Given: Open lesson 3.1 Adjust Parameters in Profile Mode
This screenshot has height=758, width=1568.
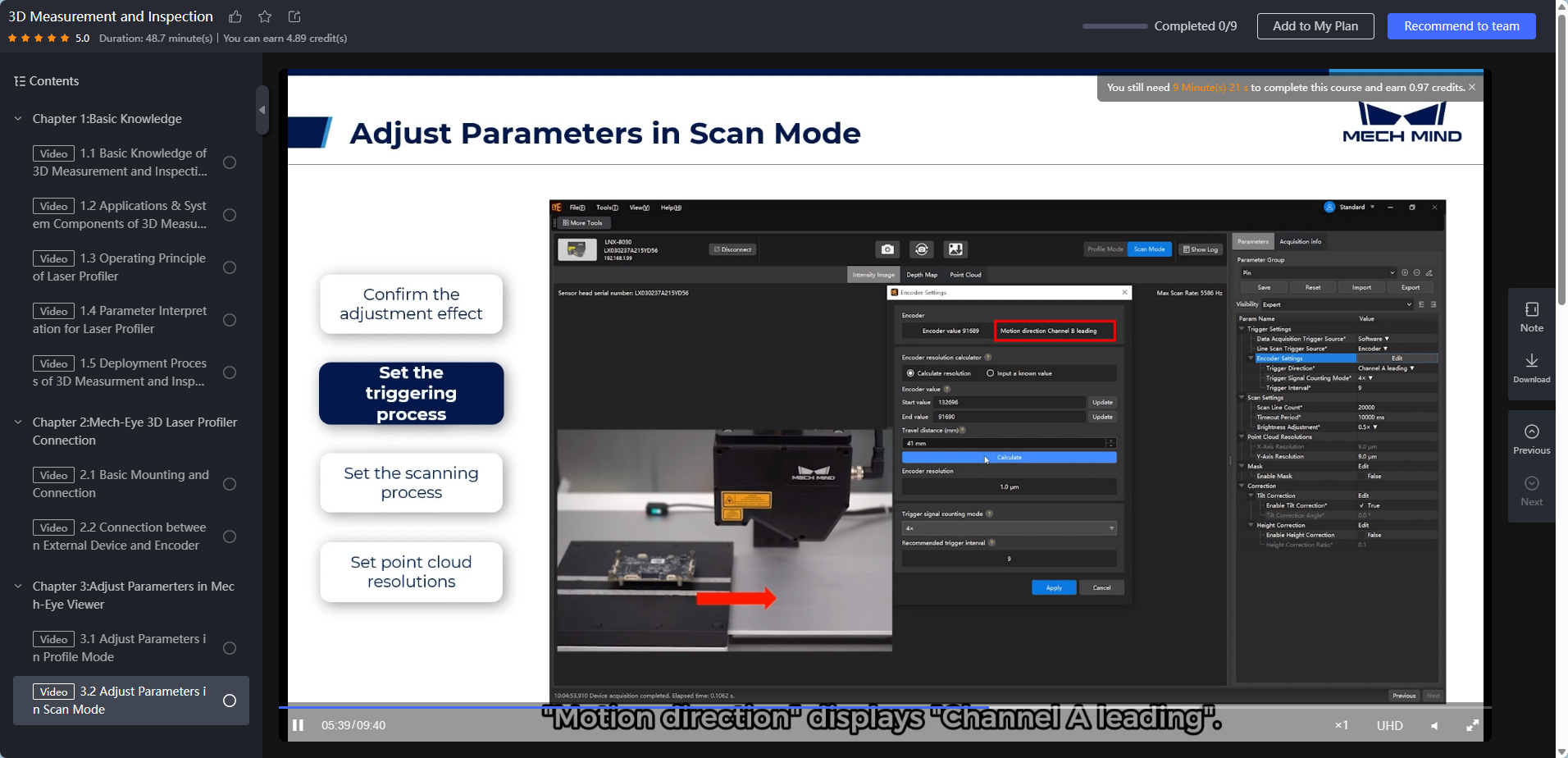Looking at the screenshot, I should 120,648.
